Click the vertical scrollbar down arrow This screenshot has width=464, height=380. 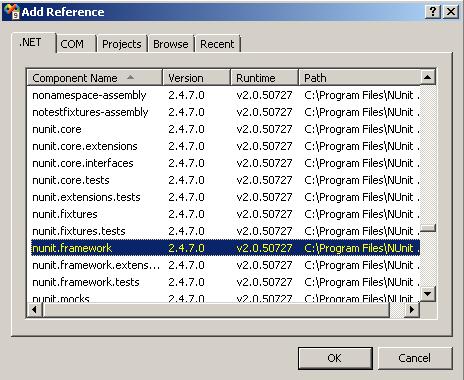pyautogui.click(x=428, y=294)
